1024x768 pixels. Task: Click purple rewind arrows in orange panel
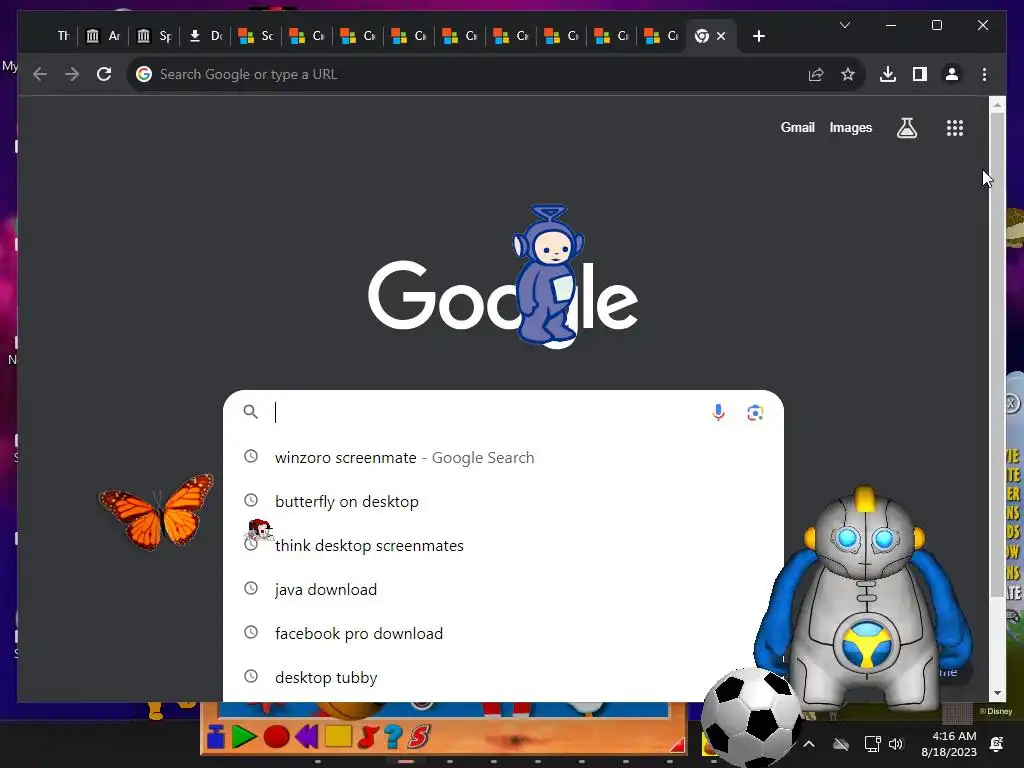306,737
